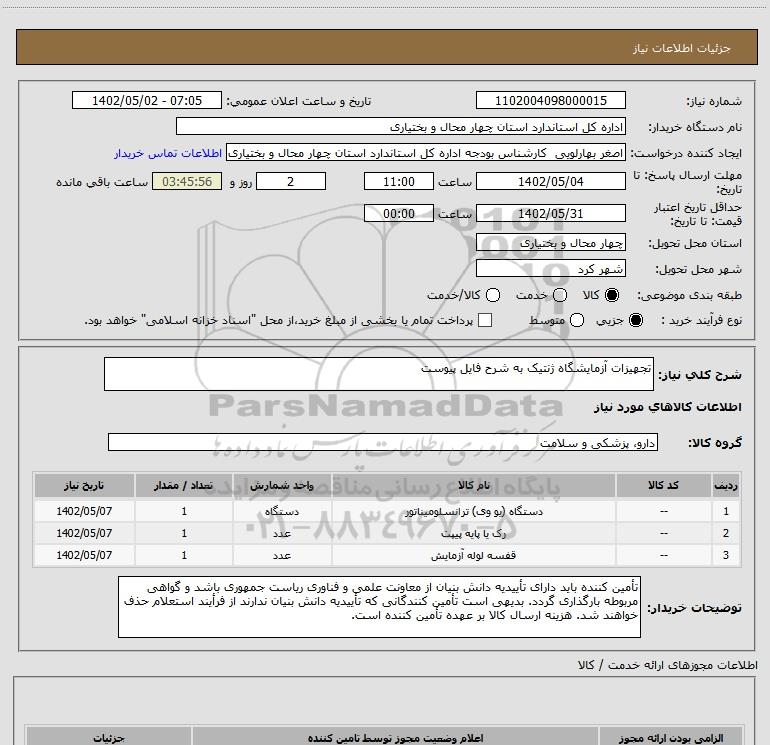Viewport: 770px width, 745px height.
Task: Click the request creator field اصغر بهارلویی
Action: click(x=426, y=153)
